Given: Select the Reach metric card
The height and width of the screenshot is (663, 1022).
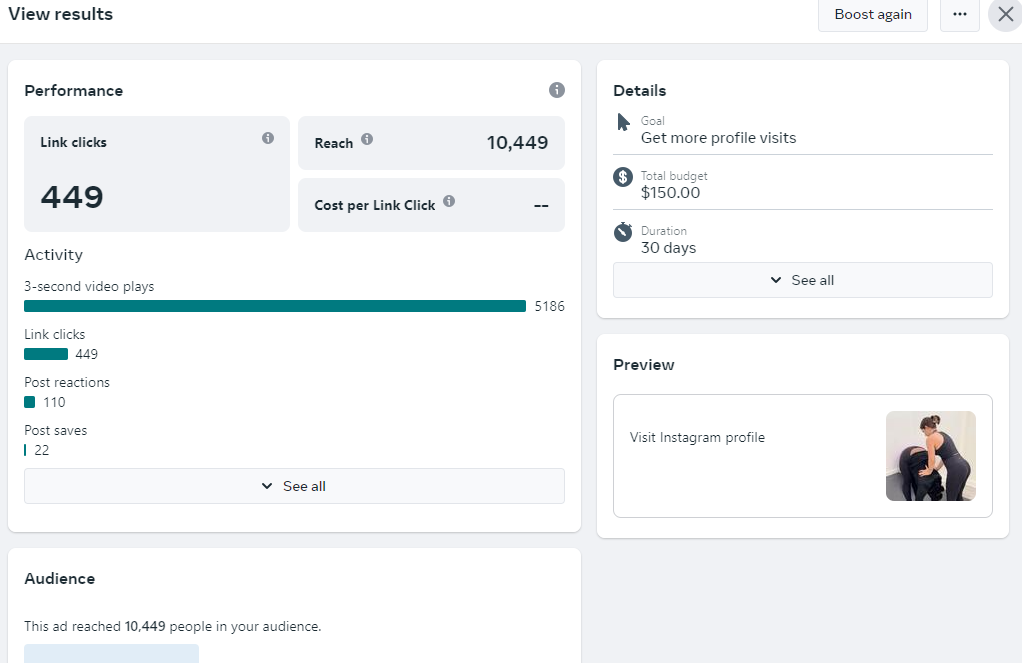Looking at the screenshot, I should tap(431, 143).
